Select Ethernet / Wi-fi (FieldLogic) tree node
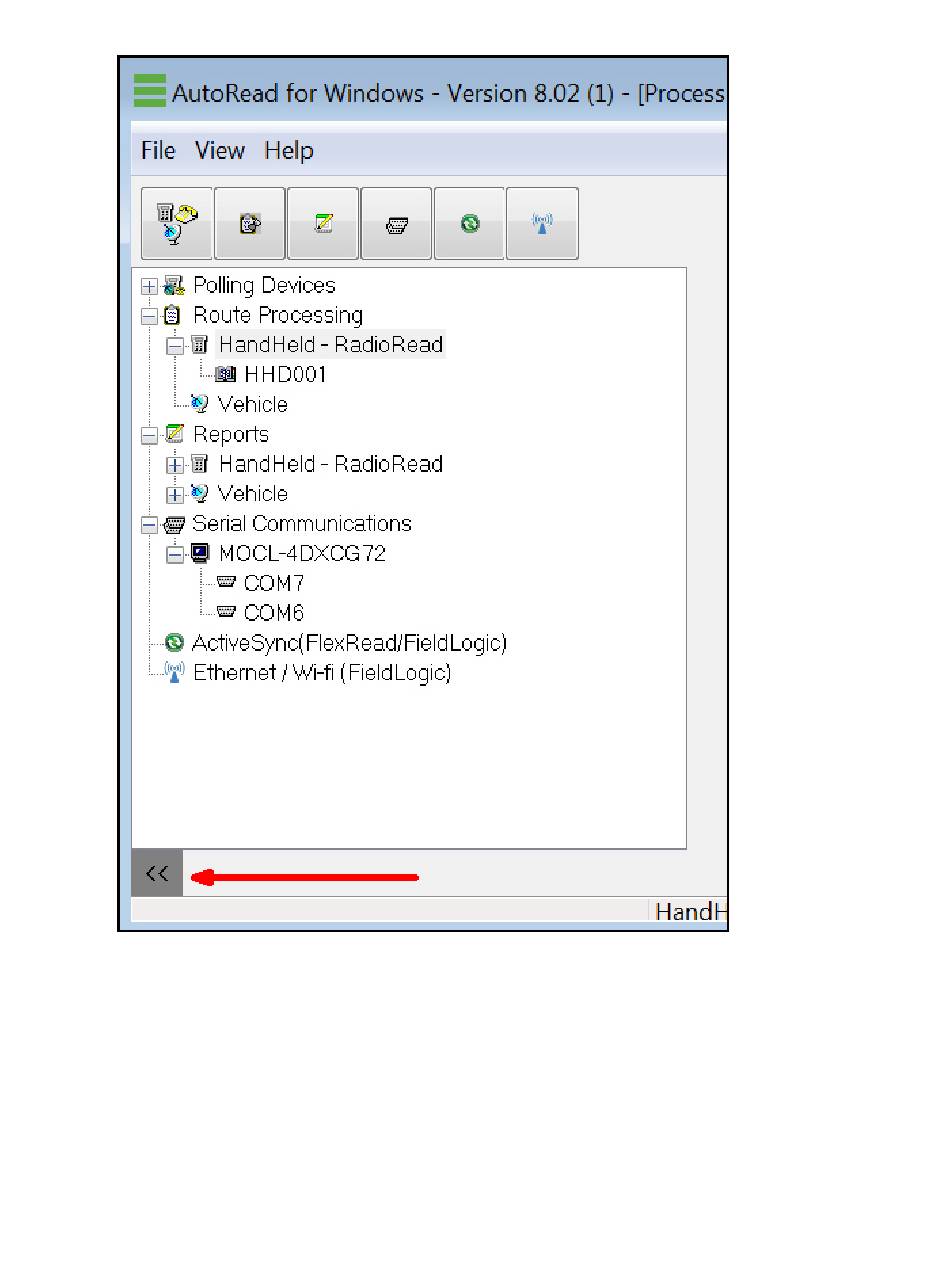 (322, 673)
